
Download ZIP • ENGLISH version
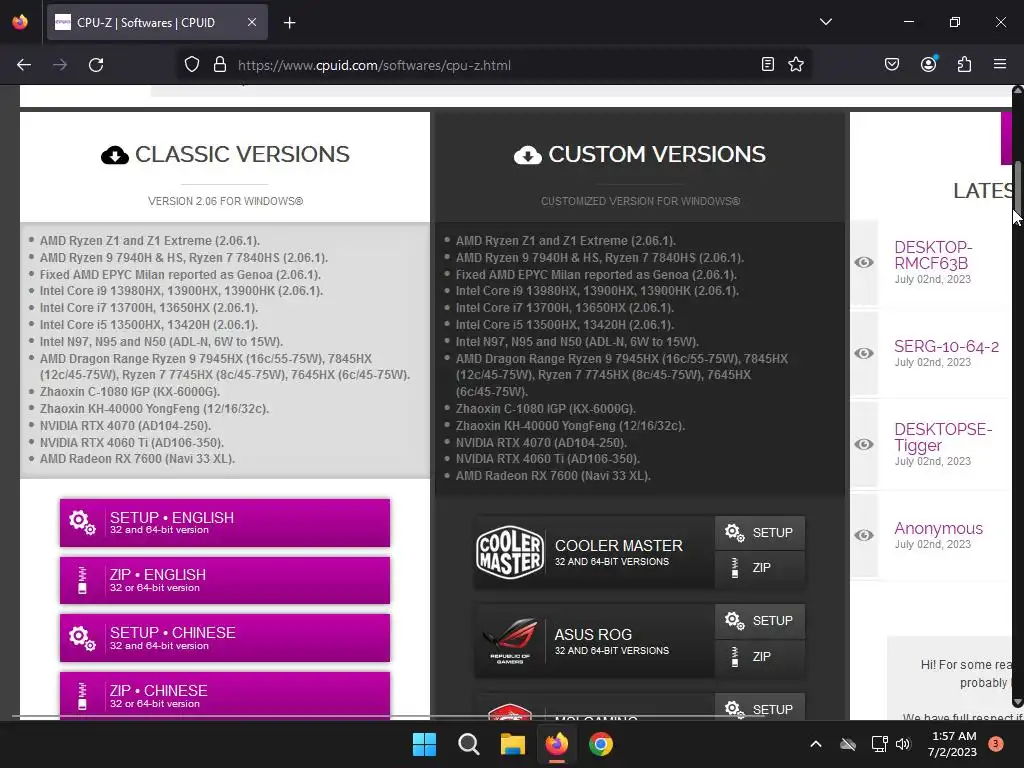pos(225,581)
